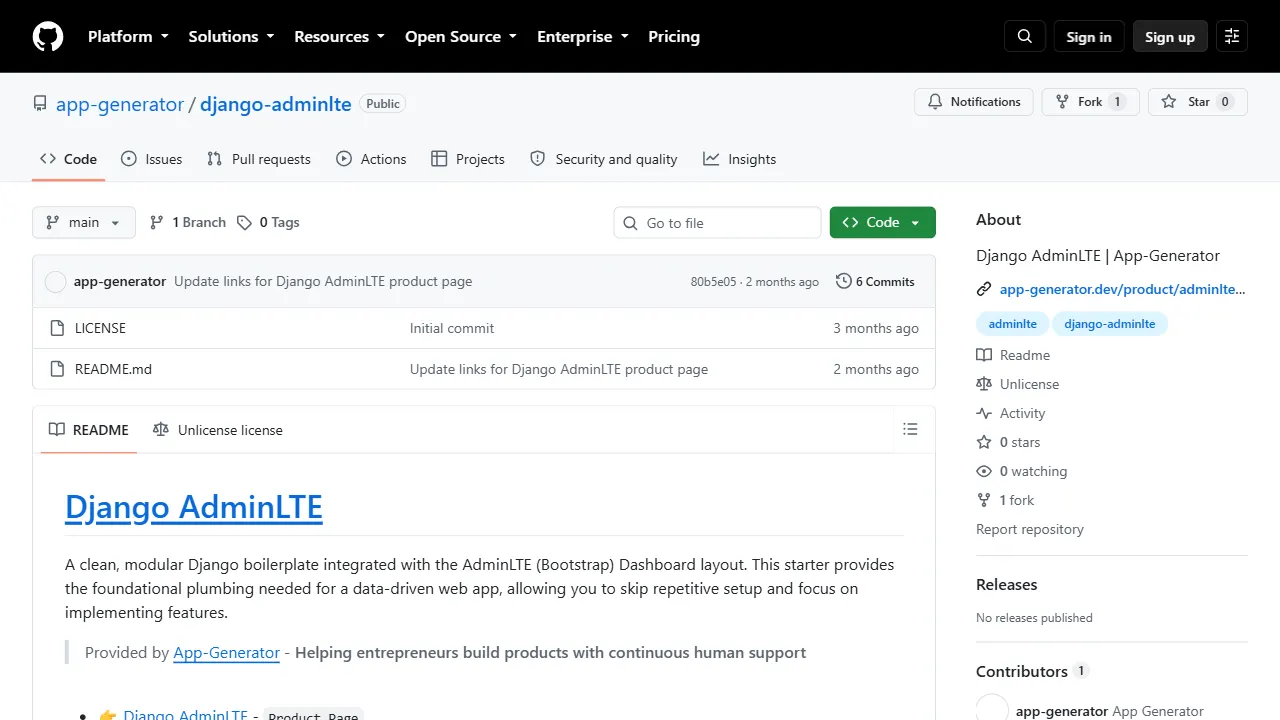Screen dimensions: 1280x720
Task: Open the Releases heading link
Action: [1006, 584]
